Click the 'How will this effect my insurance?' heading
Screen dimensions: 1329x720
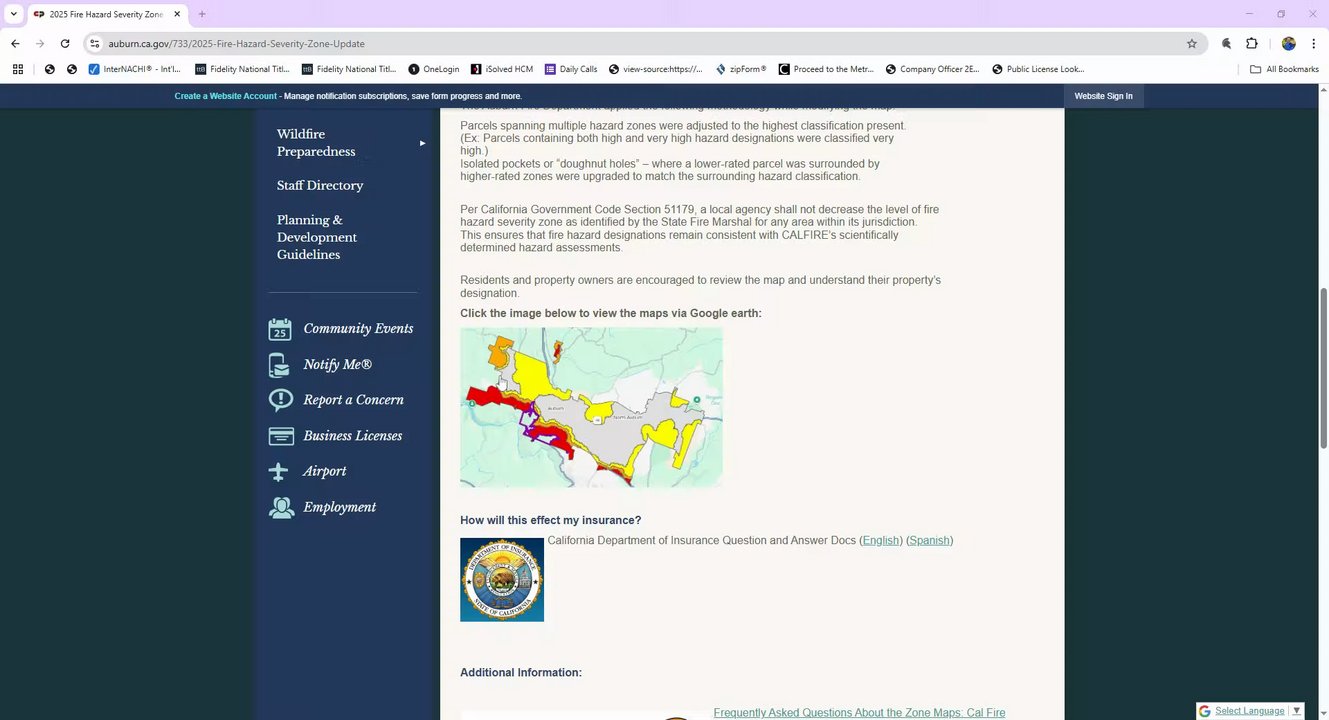550,520
